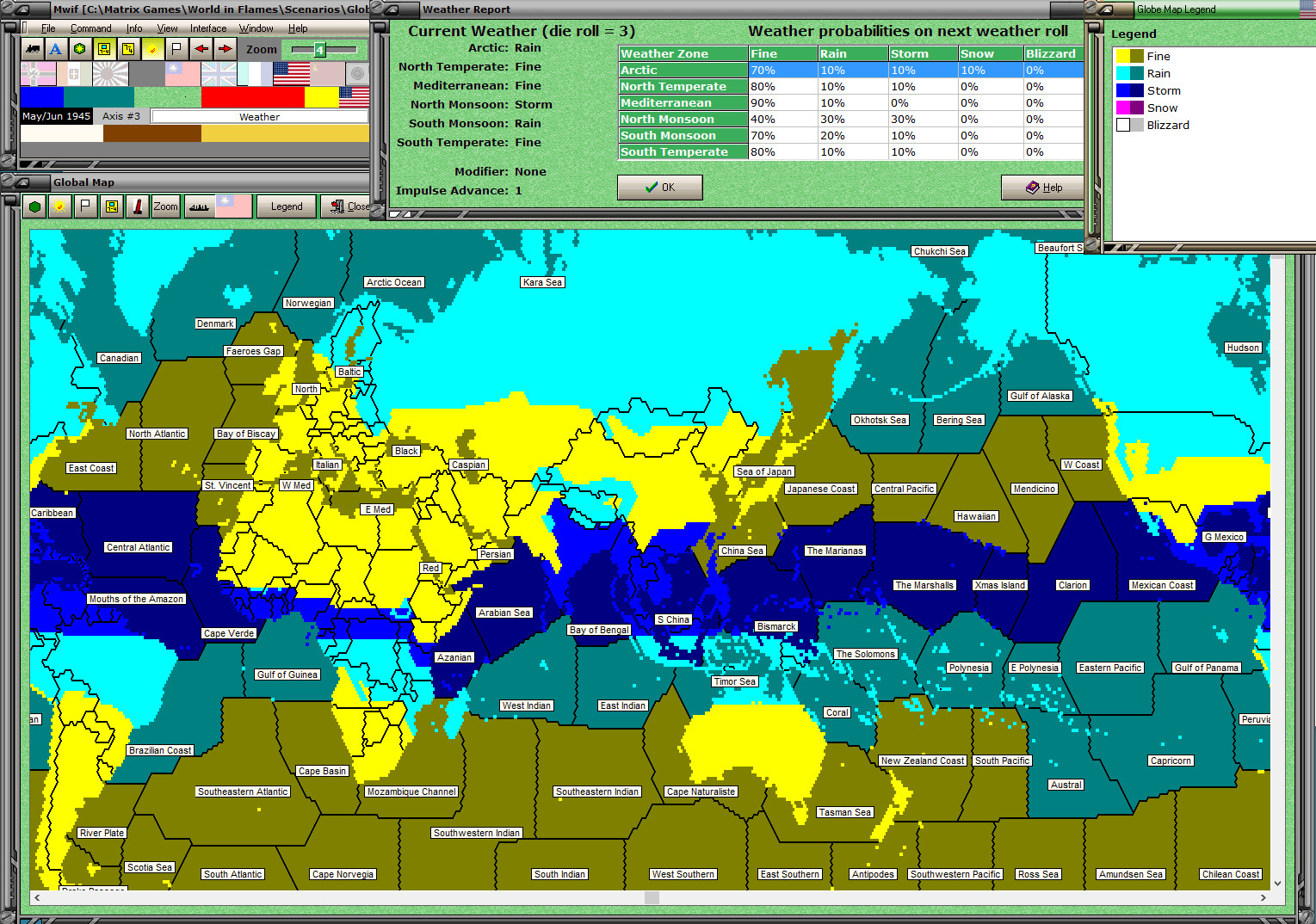Click the Chinese flag in Global Map toolbar

(x=233, y=206)
